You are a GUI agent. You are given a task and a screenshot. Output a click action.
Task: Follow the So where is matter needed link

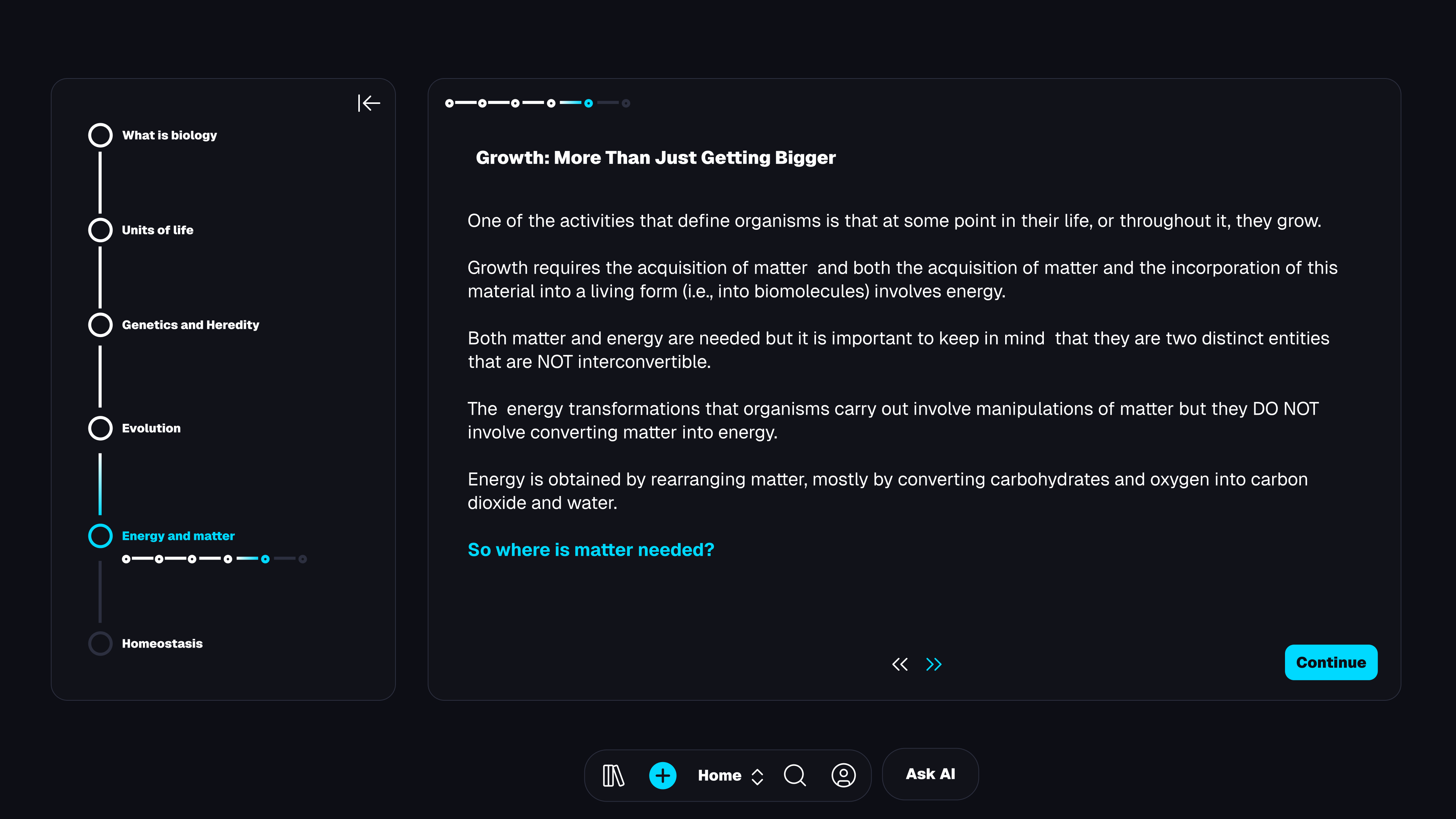pos(591,550)
